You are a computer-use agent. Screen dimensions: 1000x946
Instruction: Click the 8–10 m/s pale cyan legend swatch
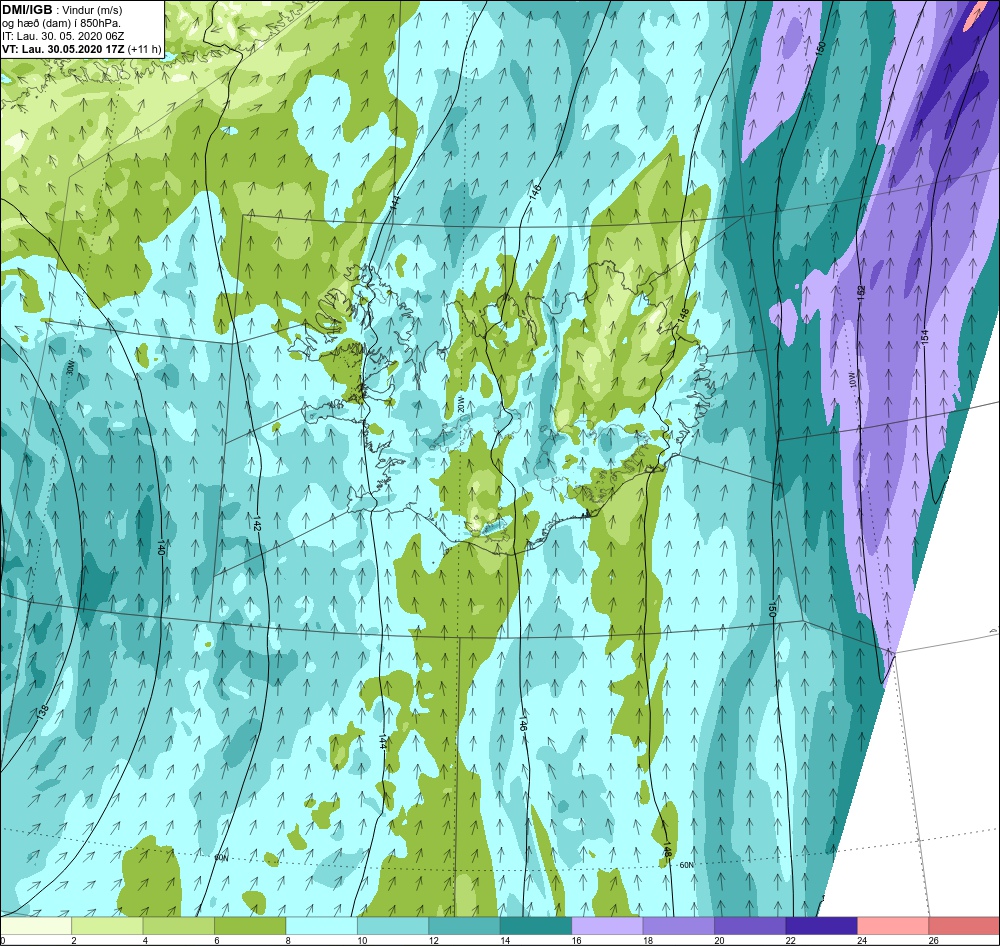click(321, 925)
